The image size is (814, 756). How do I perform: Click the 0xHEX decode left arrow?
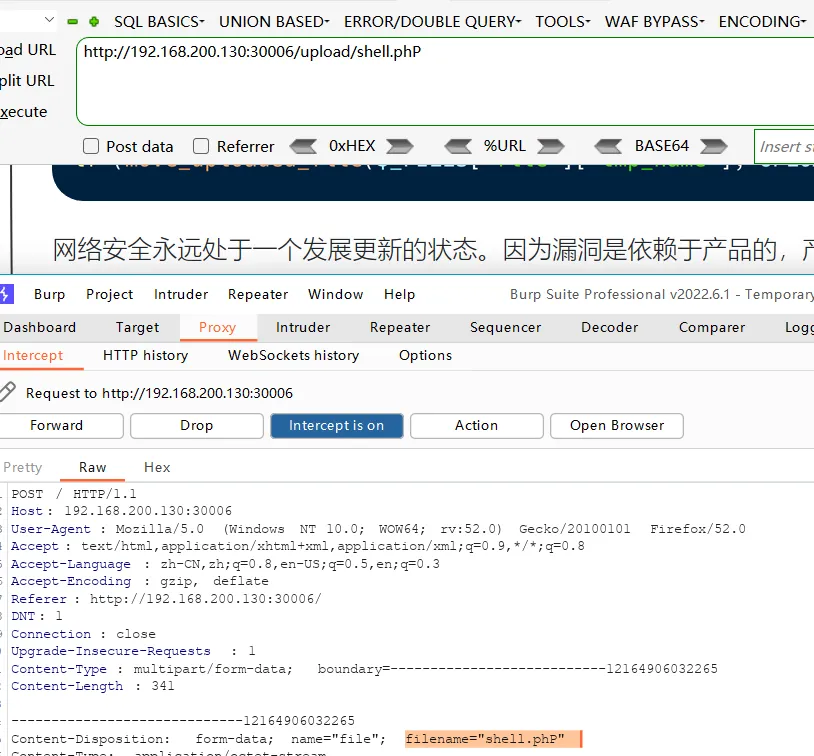303,146
